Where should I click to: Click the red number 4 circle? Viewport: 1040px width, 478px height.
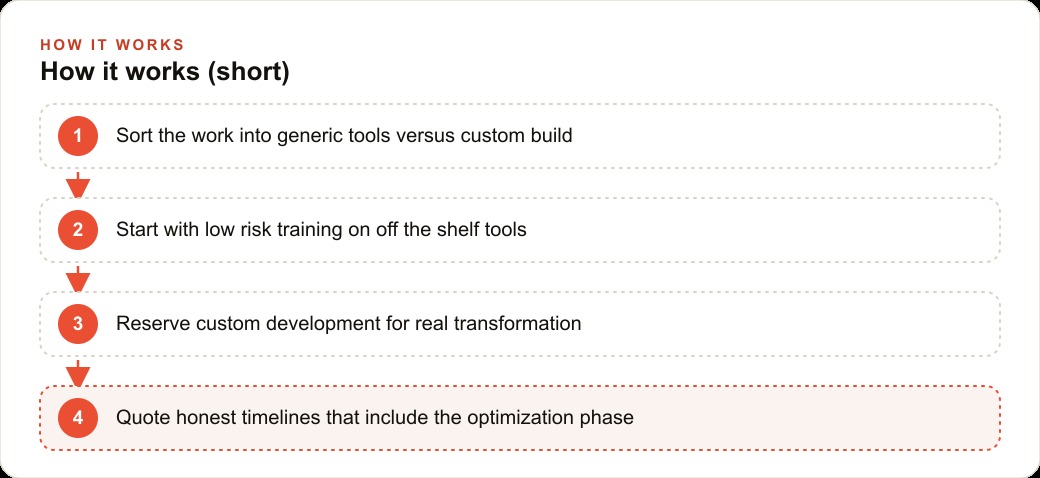click(x=78, y=418)
